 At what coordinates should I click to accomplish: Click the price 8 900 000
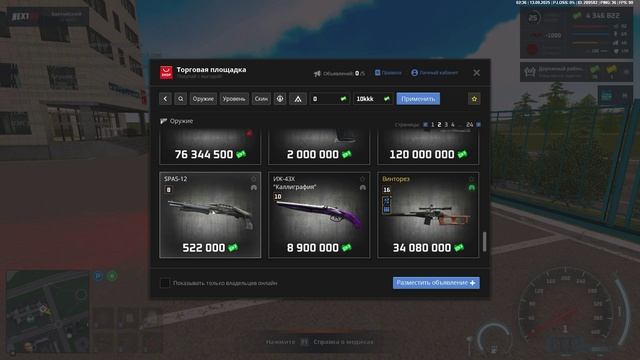pyautogui.click(x=313, y=248)
